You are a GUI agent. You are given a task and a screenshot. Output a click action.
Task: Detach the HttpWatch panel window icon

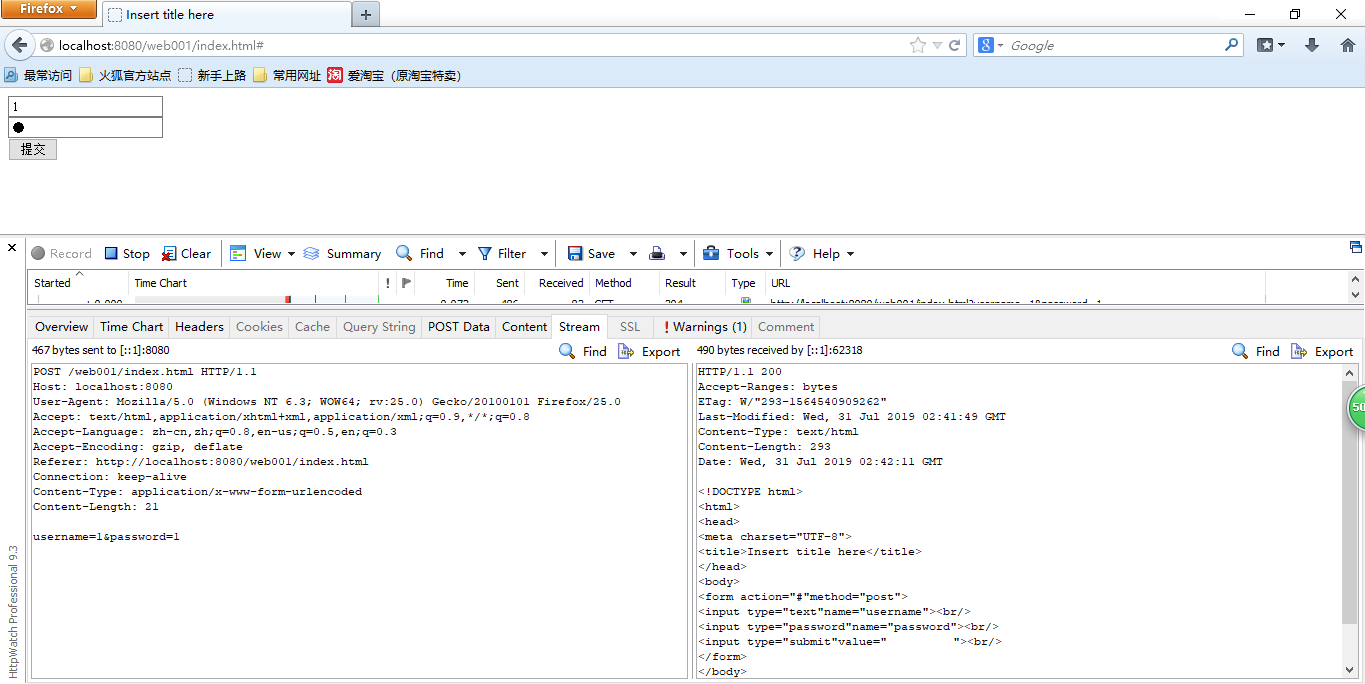click(1356, 247)
